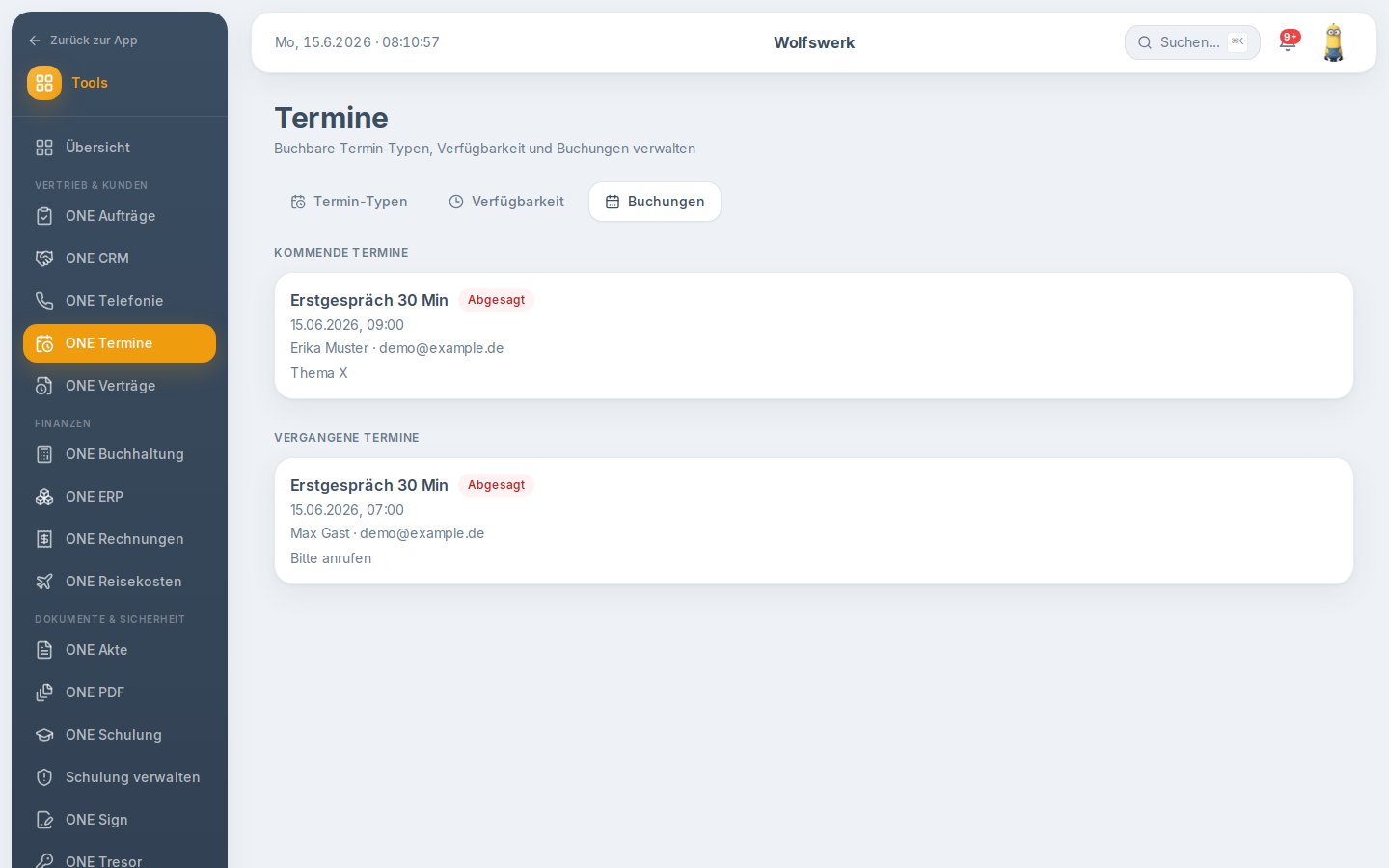Click the 9+ notification count badge
The image size is (1389, 868).
click(x=1291, y=37)
